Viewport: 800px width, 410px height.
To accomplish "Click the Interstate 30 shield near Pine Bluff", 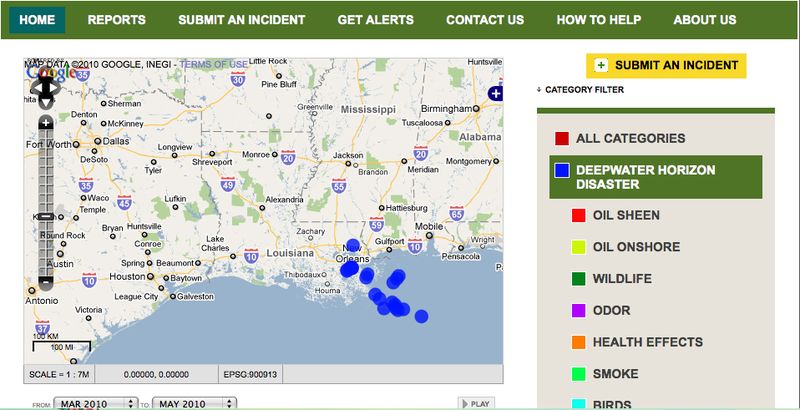I will [x=237, y=79].
